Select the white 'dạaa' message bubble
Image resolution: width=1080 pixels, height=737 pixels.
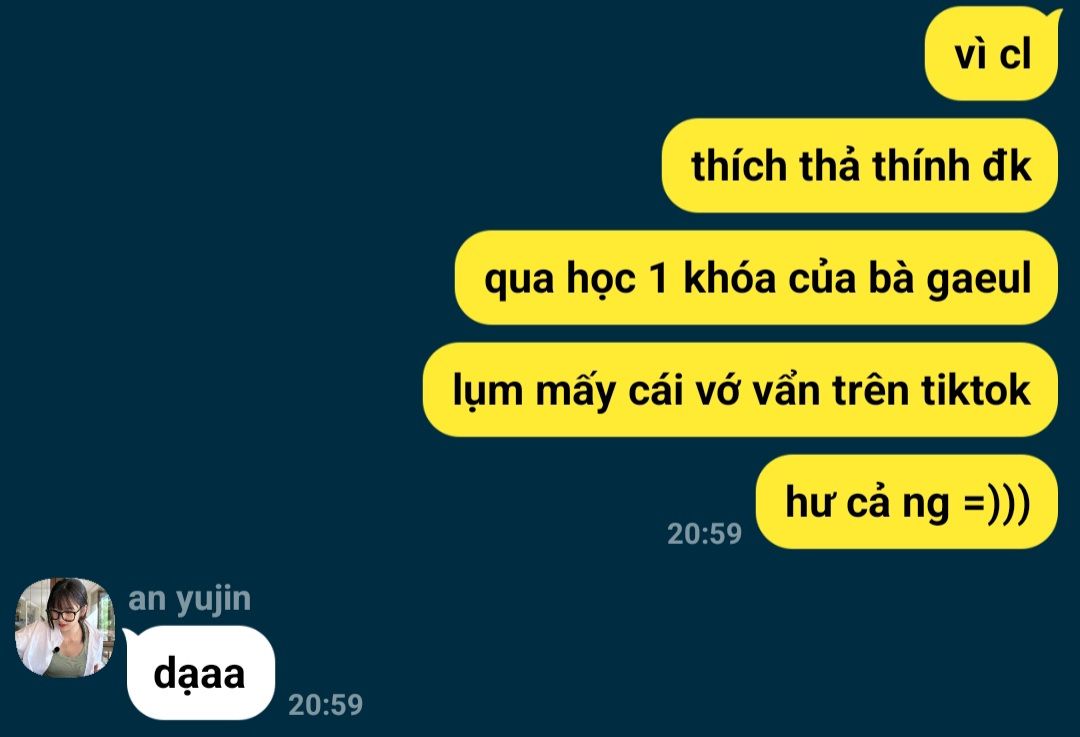[200, 673]
